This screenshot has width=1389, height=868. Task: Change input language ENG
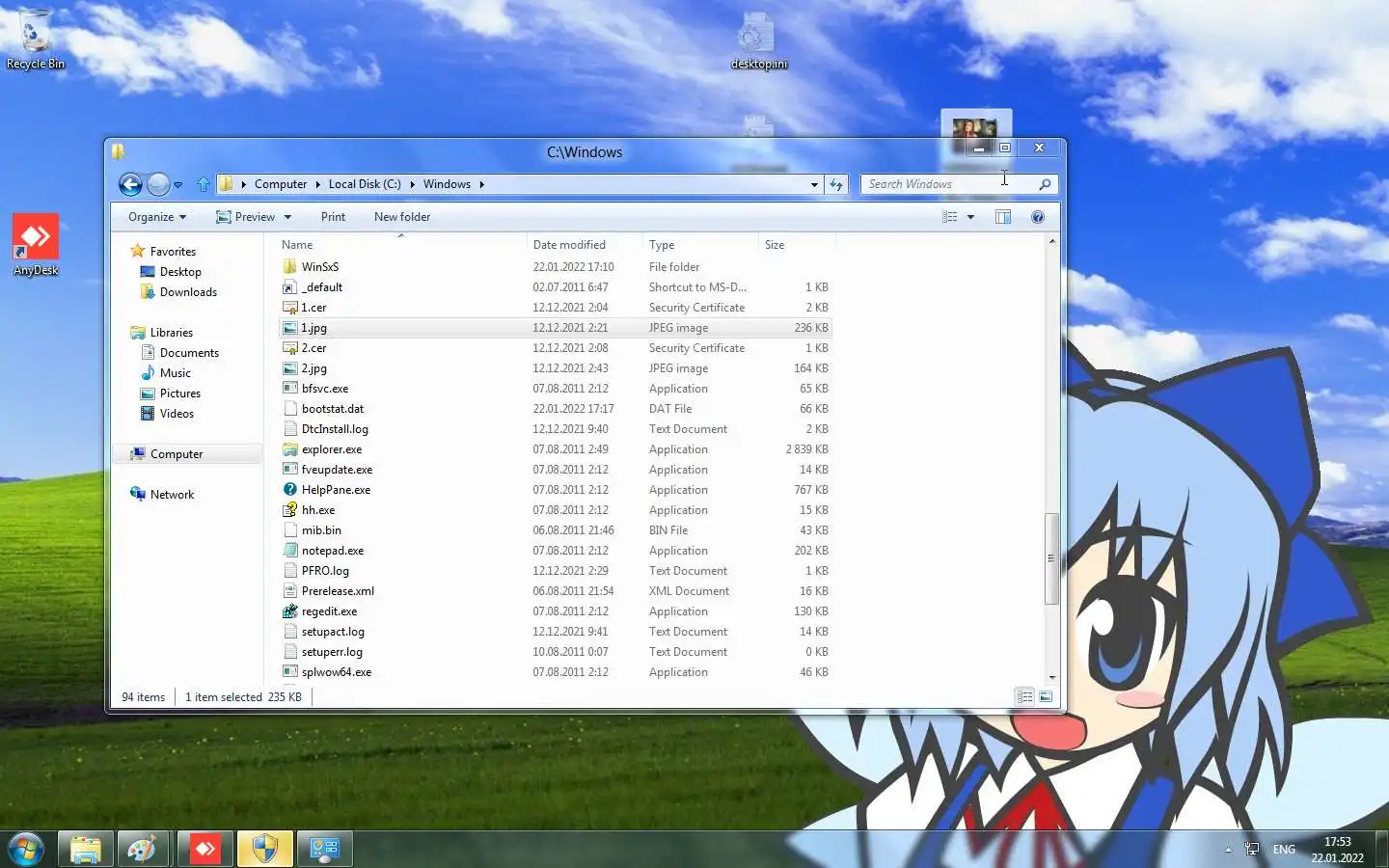[1284, 850]
